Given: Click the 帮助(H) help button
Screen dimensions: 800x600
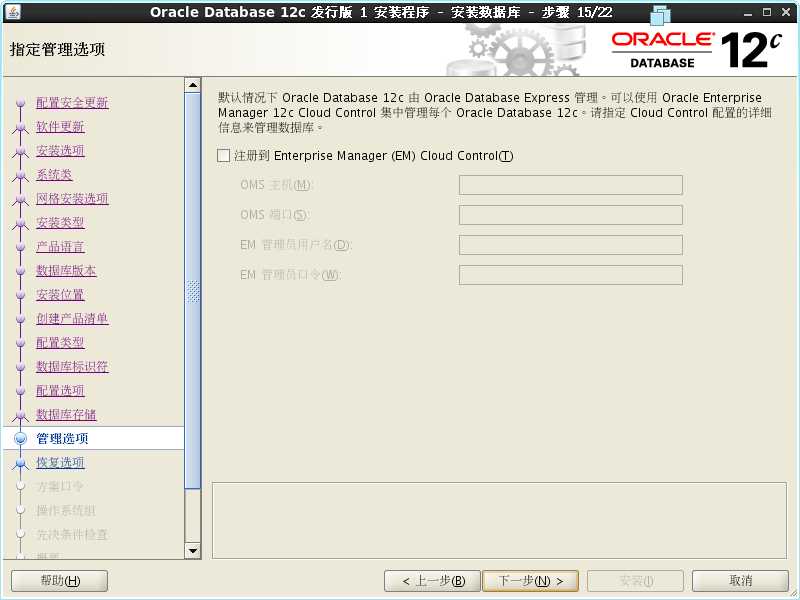Looking at the screenshot, I should pyautogui.click(x=60, y=581).
